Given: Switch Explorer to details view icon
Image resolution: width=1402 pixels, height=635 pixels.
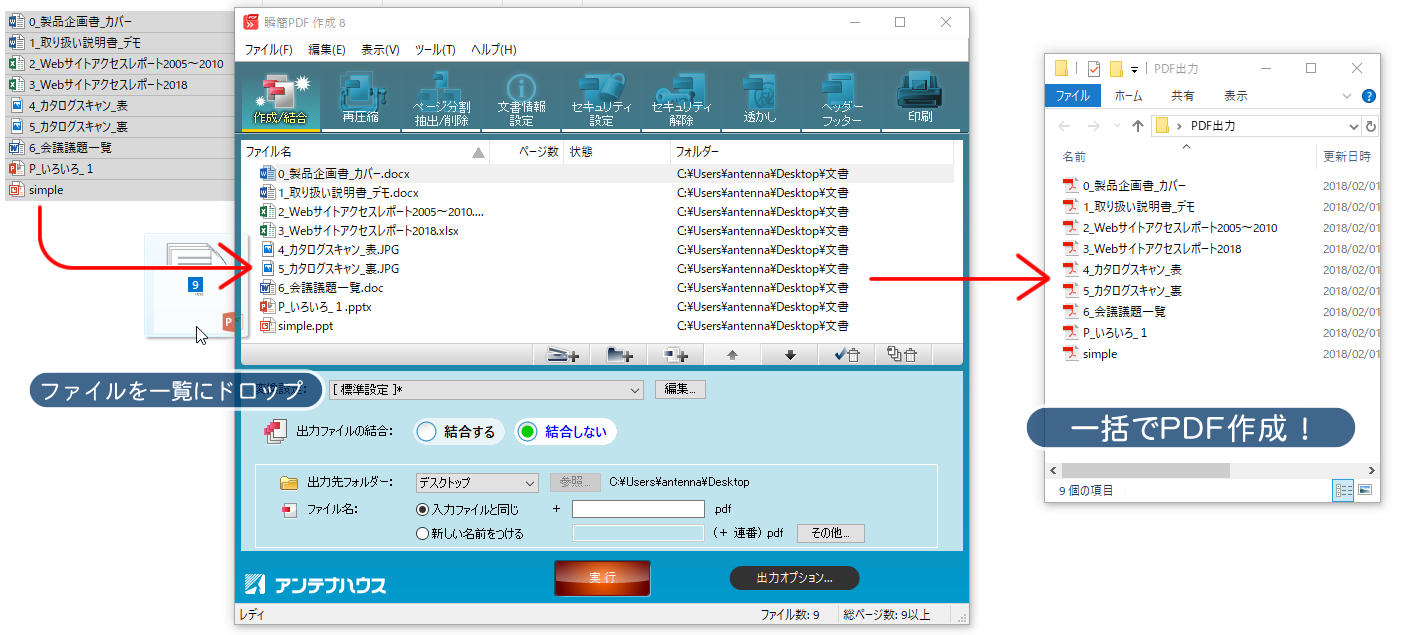Looking at the screenshot, I should click(x=1343, y=490).
